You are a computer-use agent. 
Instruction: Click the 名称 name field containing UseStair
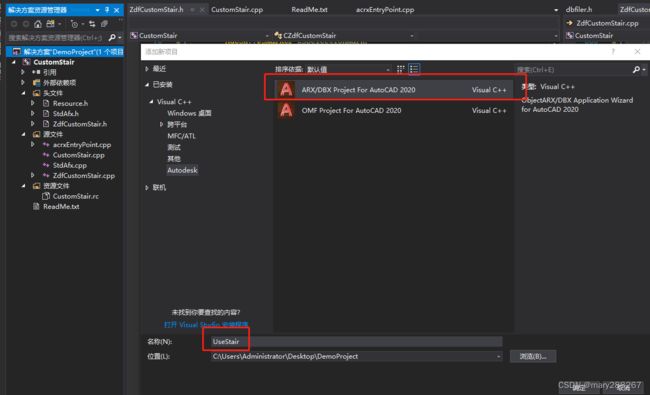pos(357,342)
